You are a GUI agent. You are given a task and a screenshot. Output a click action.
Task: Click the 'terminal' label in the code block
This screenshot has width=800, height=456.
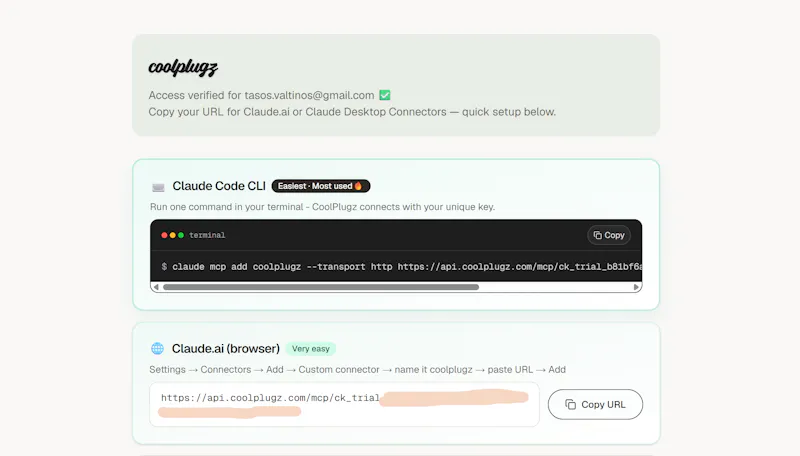[x=207, y=235]
